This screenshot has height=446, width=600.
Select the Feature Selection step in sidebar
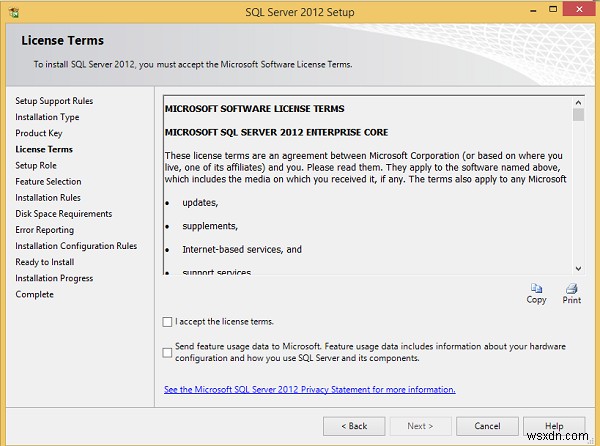pyautogui.click(x=48, y=182)
